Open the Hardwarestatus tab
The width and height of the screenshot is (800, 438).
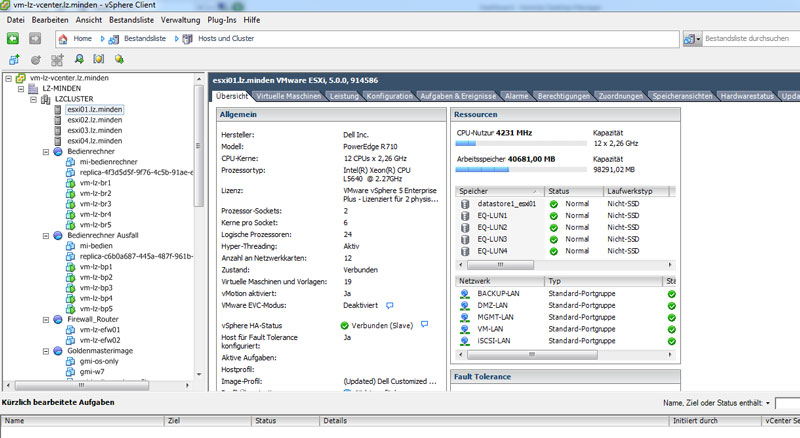747,96
